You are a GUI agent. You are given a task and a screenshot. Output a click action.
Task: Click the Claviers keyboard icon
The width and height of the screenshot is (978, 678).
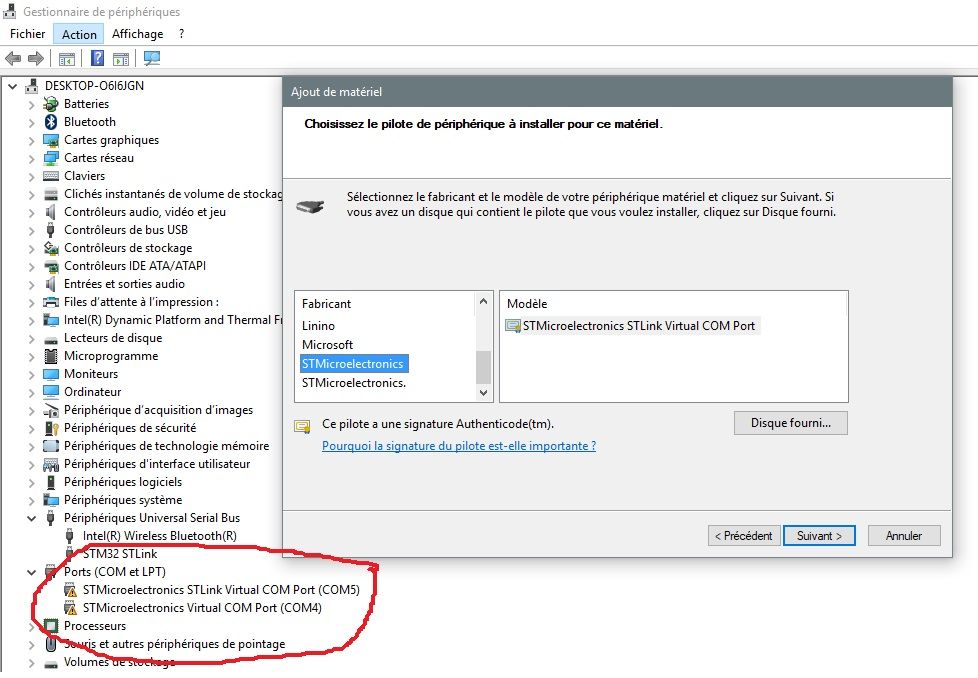(x=51, y=176)
